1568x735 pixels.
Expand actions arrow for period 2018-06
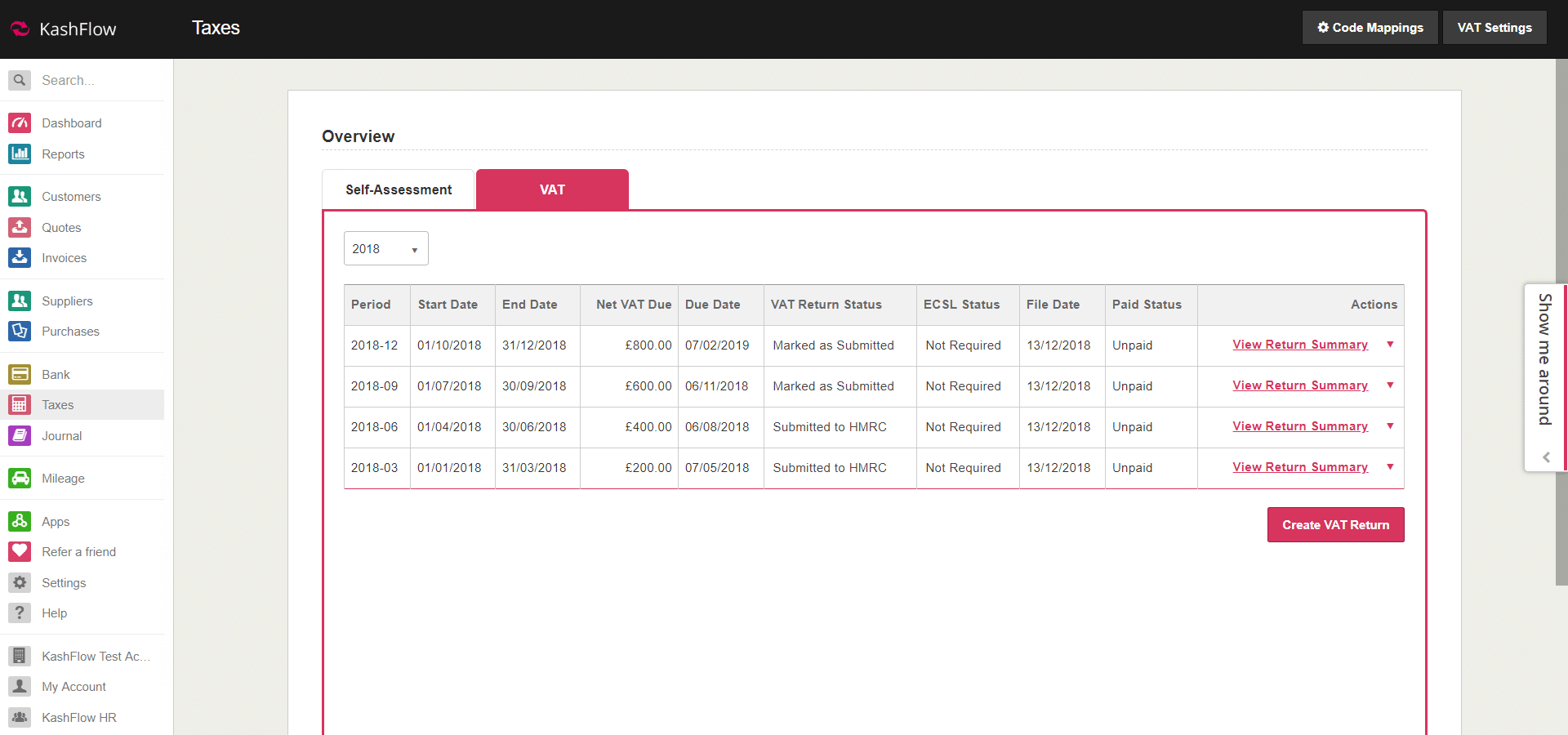pyautogui.click(x=1390, y=426)
